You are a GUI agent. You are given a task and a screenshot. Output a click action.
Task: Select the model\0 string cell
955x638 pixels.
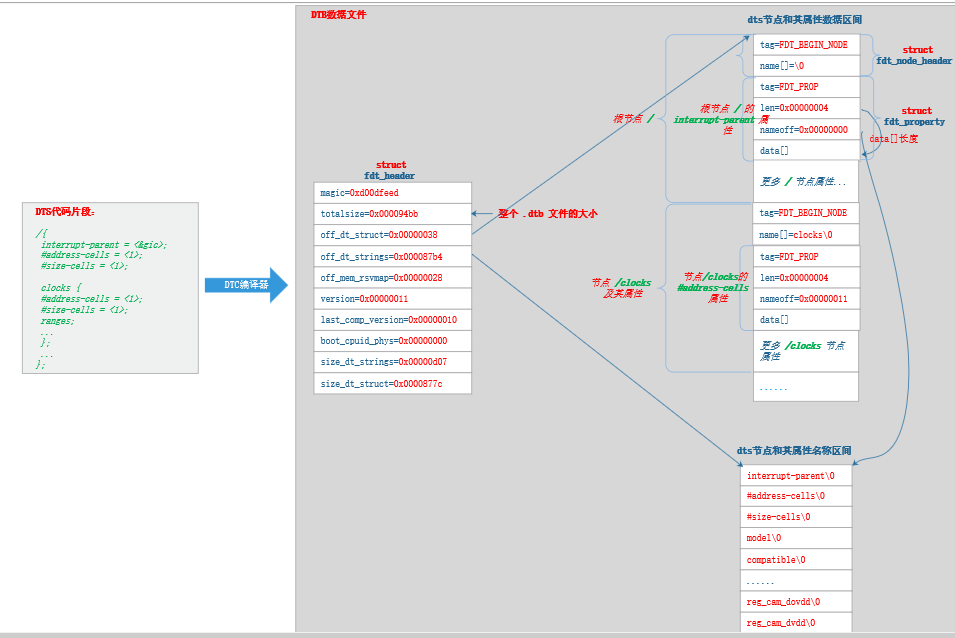[796, 538]
